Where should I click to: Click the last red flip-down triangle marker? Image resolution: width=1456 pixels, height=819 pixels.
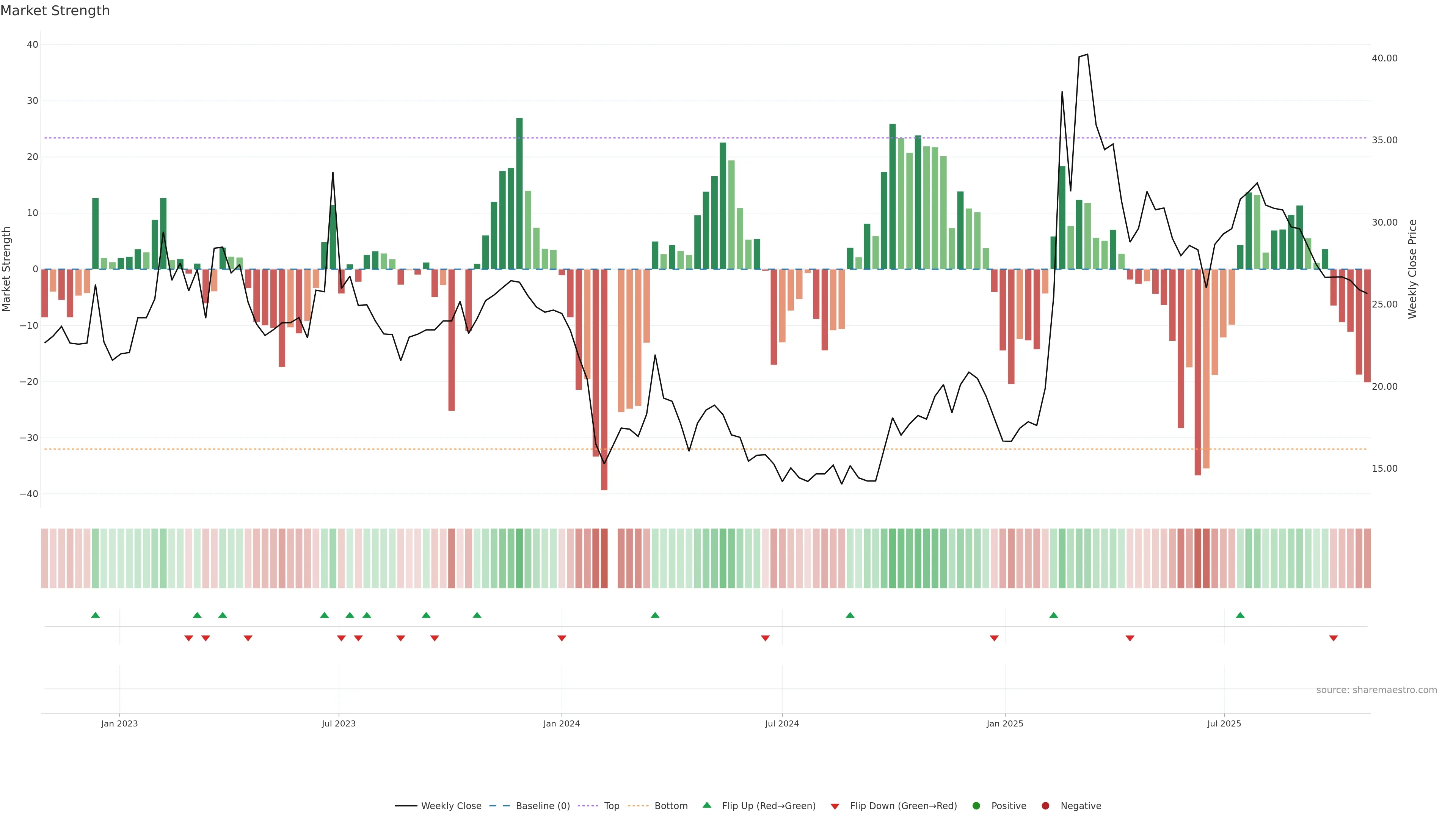pos(1334,638)
